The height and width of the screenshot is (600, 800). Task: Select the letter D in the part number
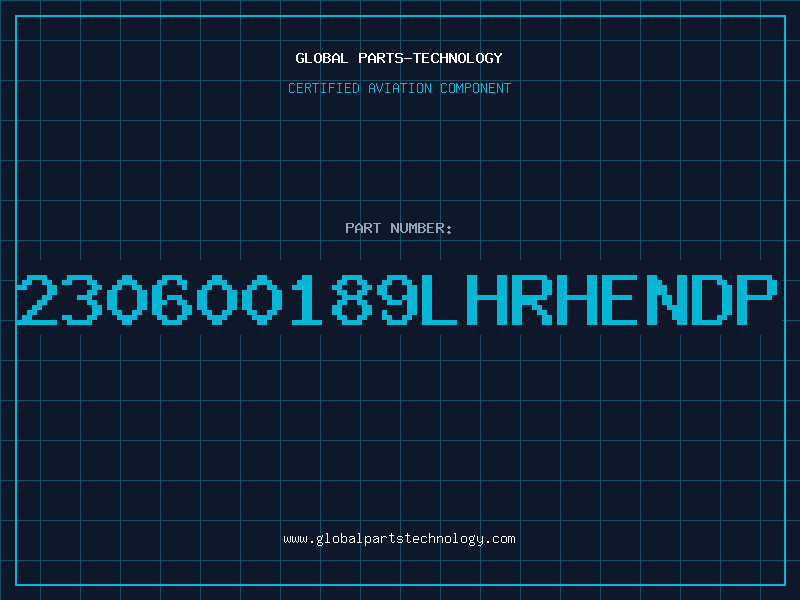click(x=711, y=299)
